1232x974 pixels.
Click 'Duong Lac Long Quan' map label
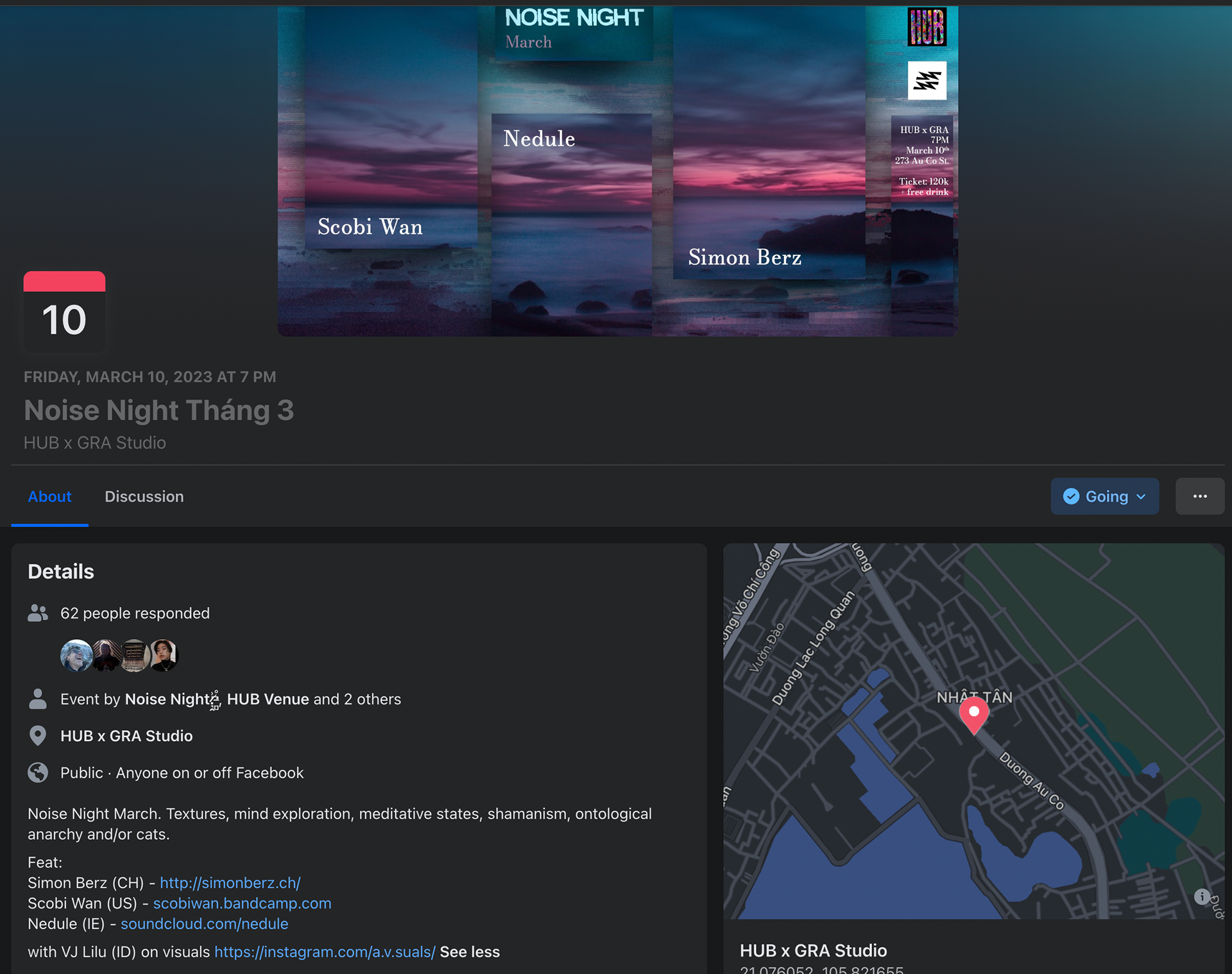pyautogui.click(x=813, y=648)
